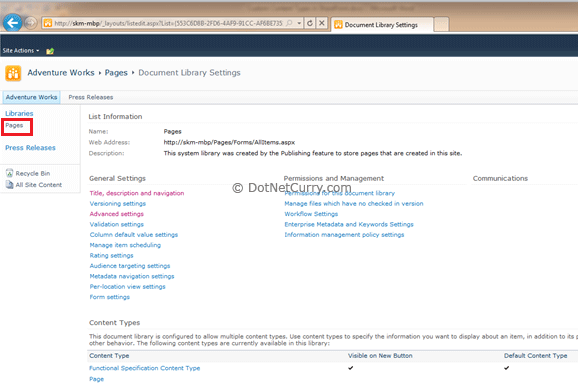
Task: Open Title, description and navigation settings
Action: coord(137,193)
